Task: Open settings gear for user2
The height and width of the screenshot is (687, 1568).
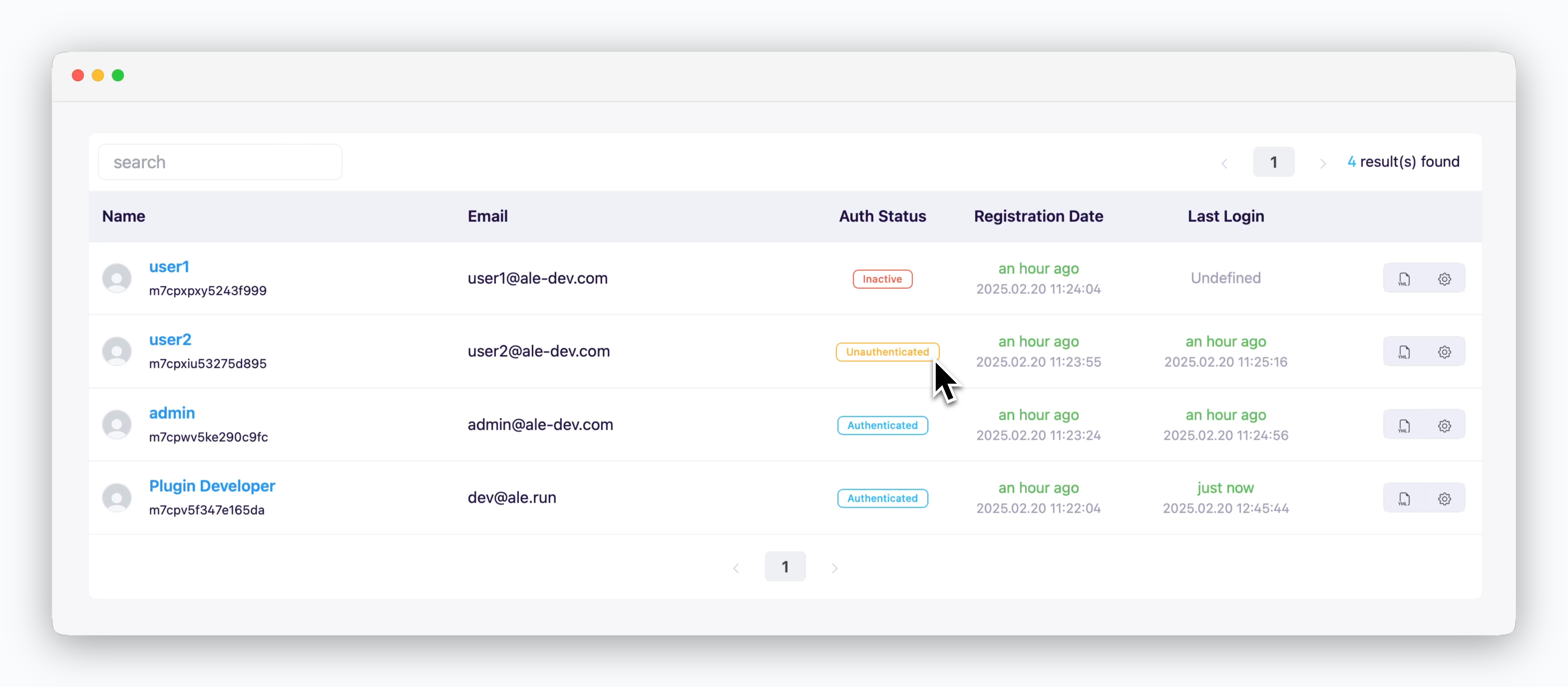Action: tap(1444, 352)
